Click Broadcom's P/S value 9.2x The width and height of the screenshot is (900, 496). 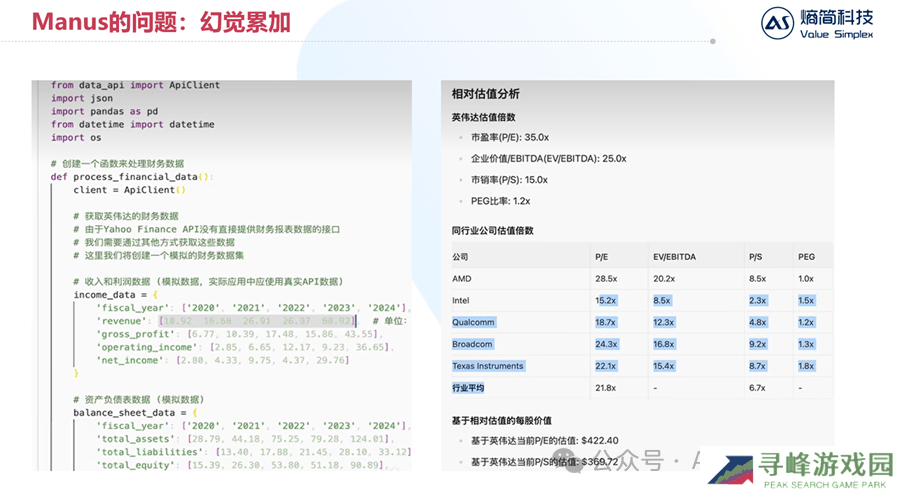click(758, 344)
